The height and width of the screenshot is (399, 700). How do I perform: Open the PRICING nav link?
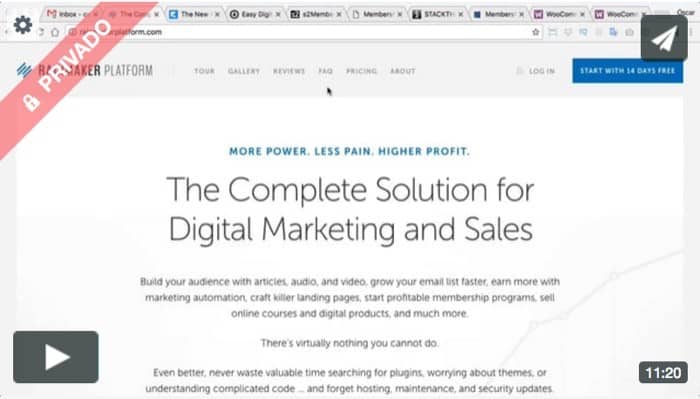coord(362,71)
